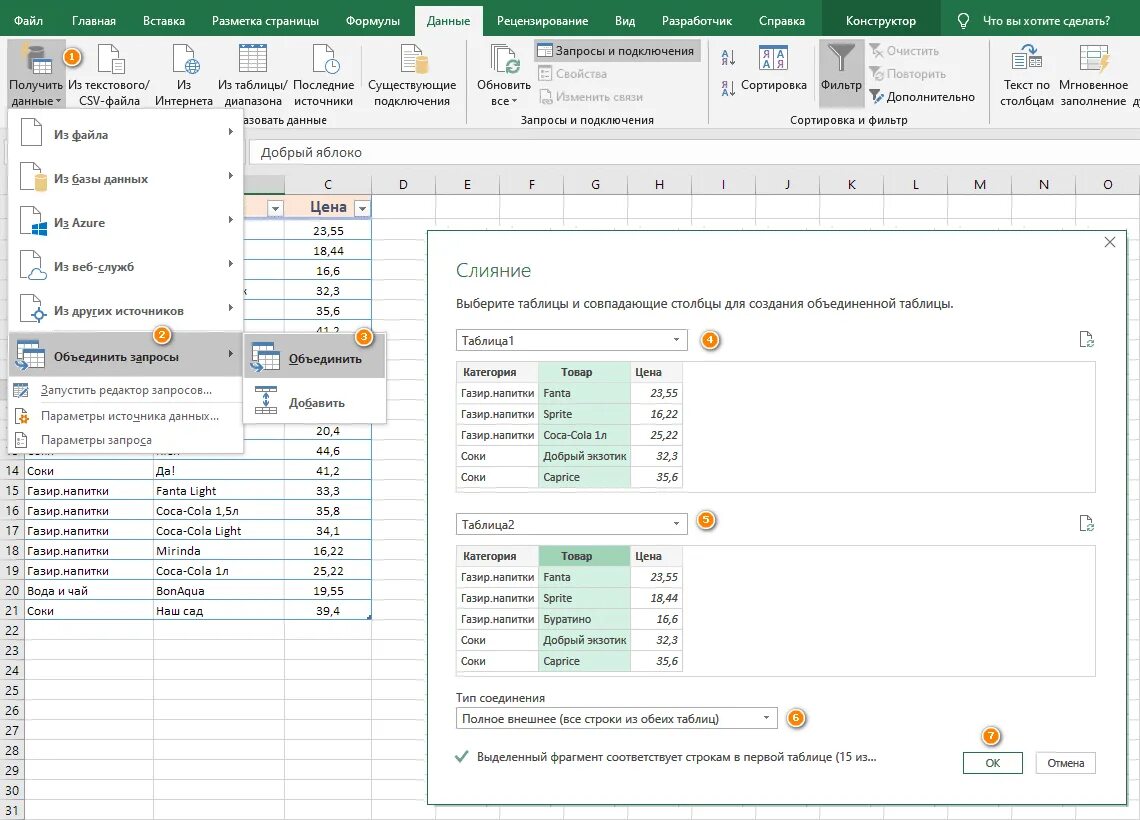The image size is (1140, 820).
Task: Choose Из таблицы/диапазона import
Action: [252, 74]
